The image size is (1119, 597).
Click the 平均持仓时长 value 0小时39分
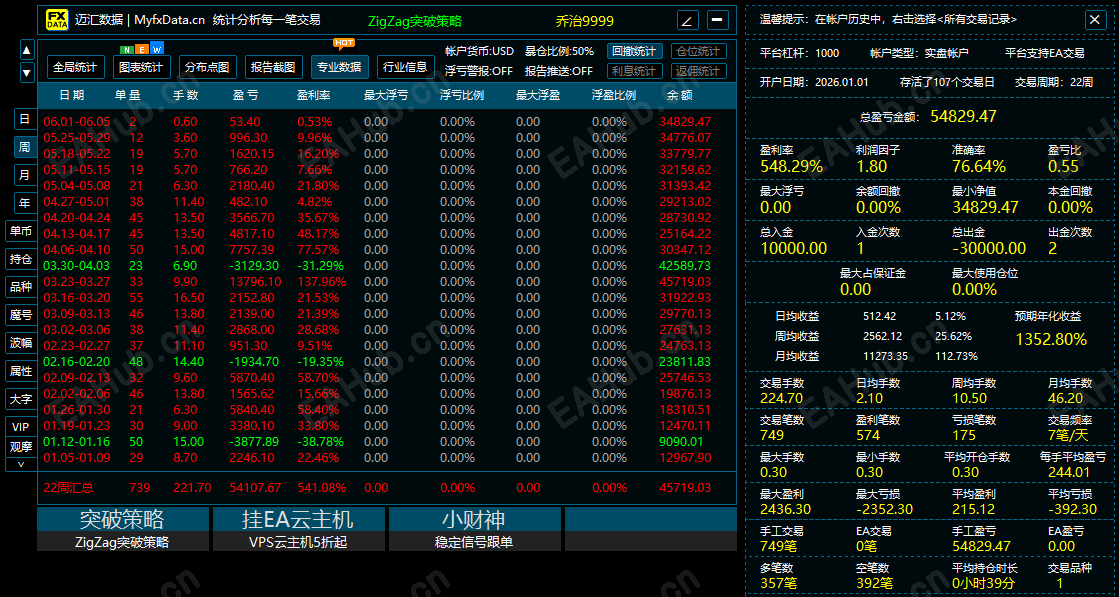(983, 583)
